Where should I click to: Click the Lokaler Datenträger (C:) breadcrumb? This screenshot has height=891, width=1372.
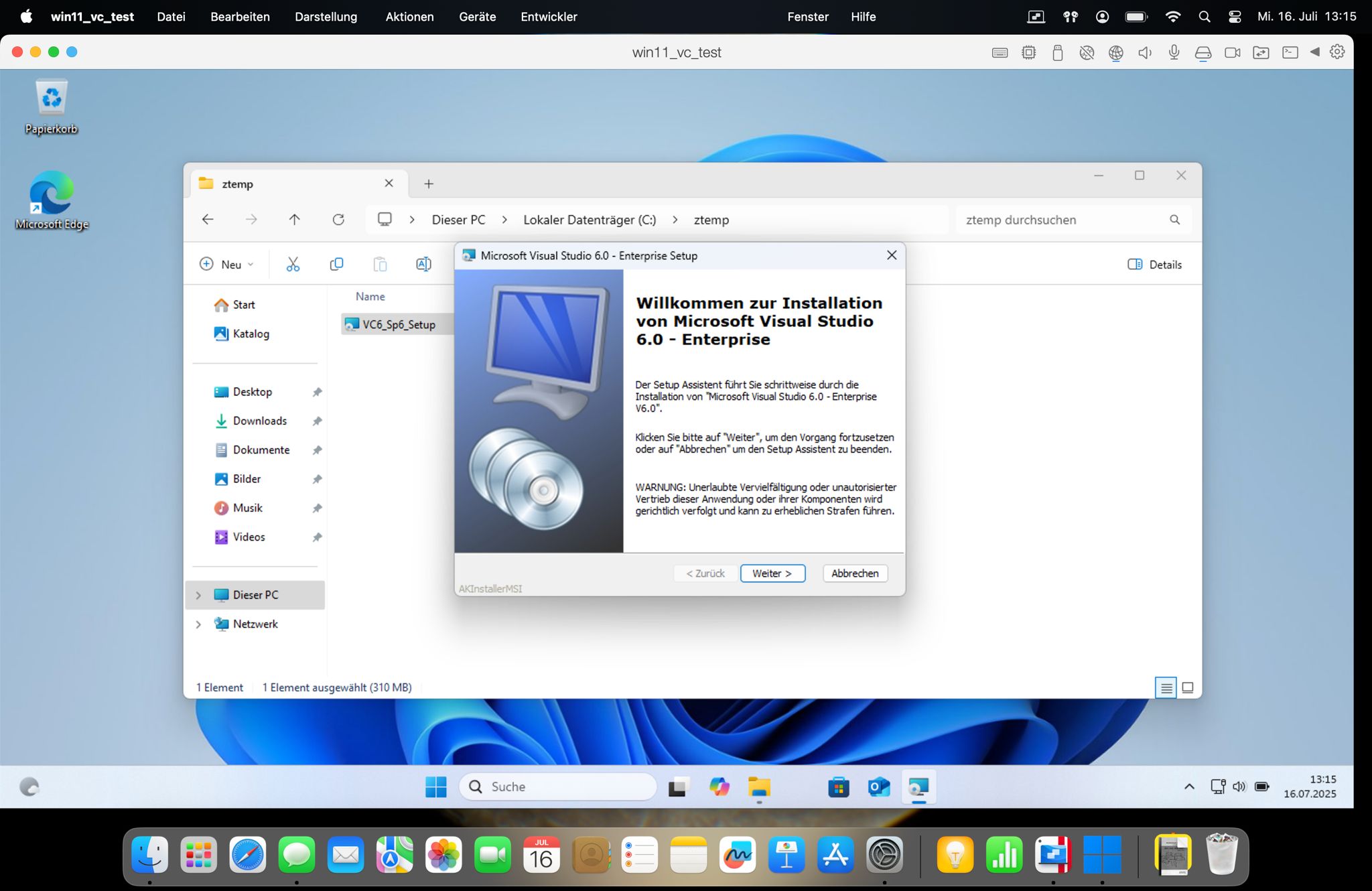[x=590, y=220]
